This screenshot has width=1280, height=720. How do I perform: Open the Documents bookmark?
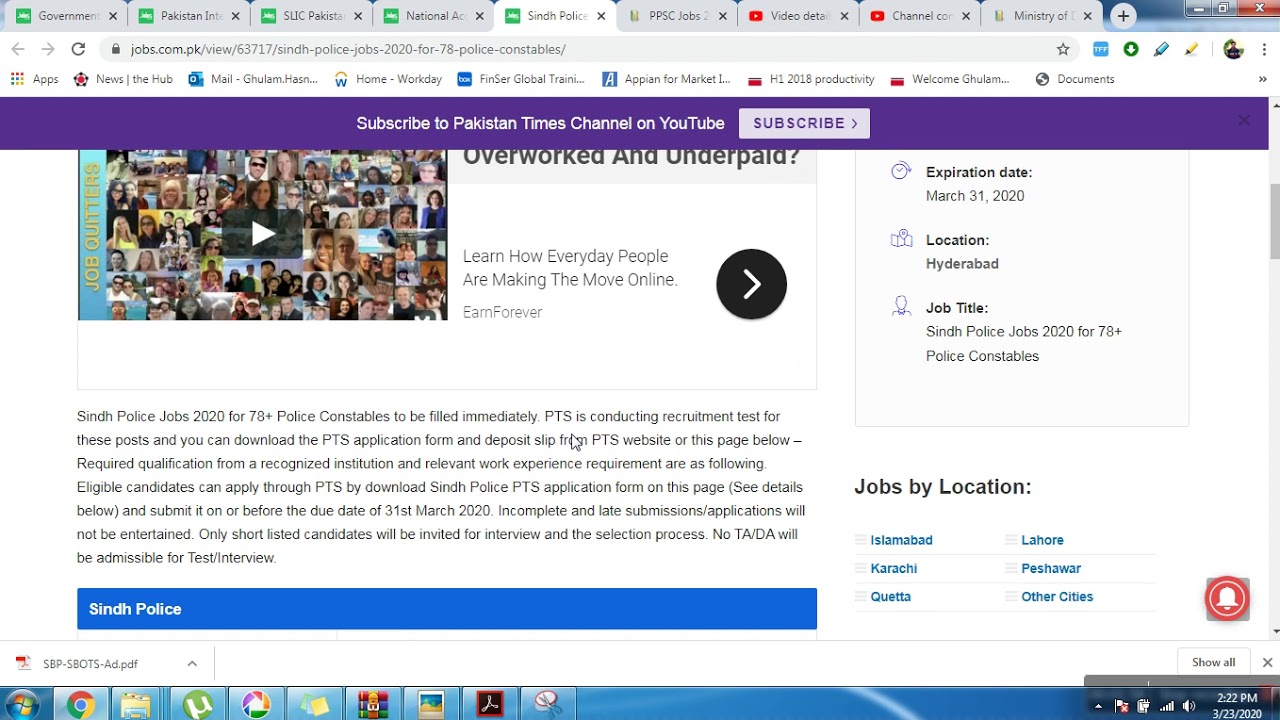click(1075, 79)
